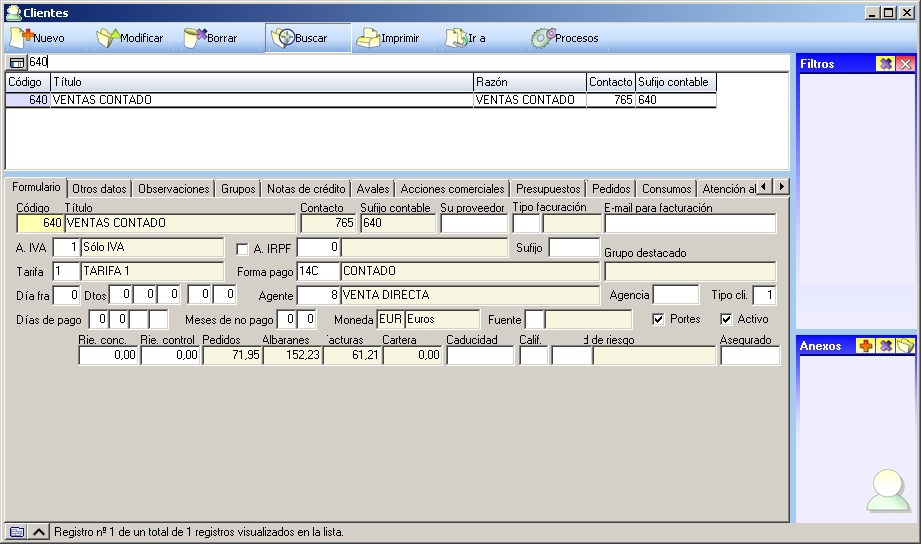The image size is (921, 544).
Task: Click the Anexos add (plus) icon
Action: click(865, 345)
